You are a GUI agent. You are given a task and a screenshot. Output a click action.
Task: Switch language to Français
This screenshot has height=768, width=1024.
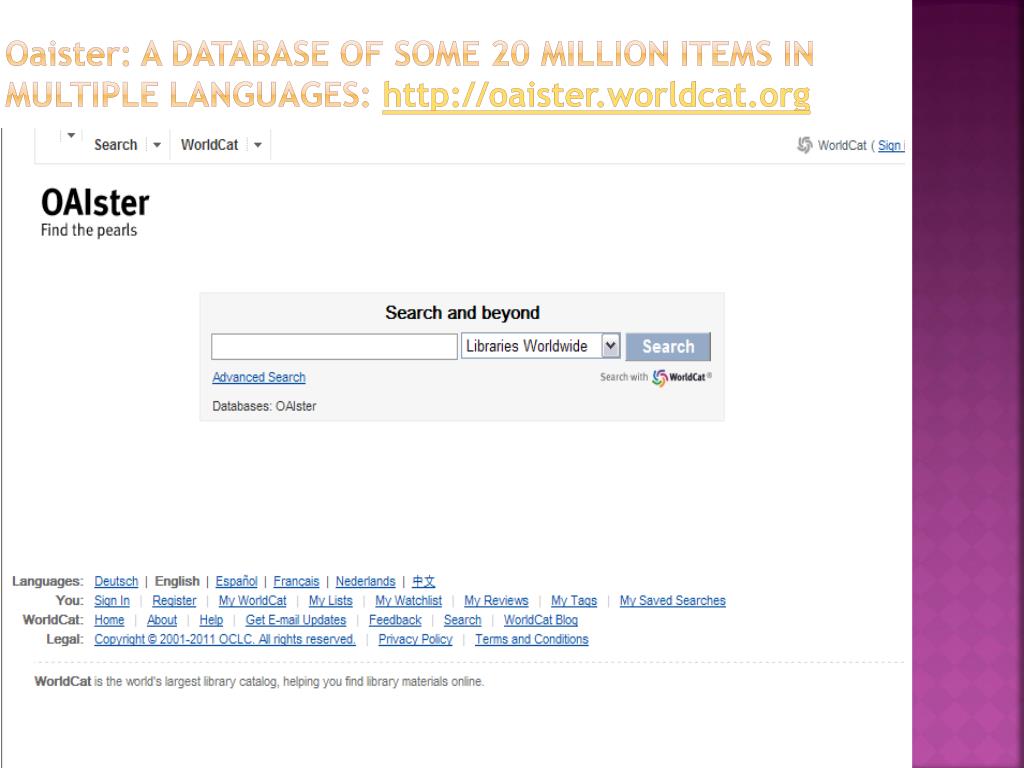(x=296, y=581)
